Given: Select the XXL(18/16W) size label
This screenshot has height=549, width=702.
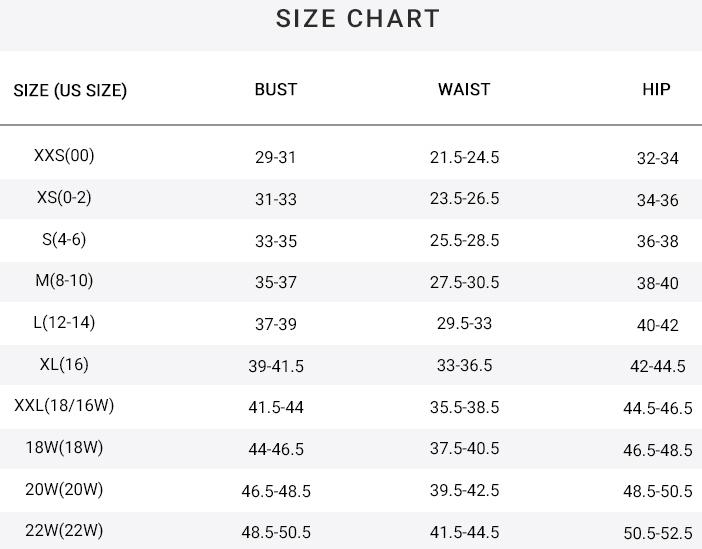Looking at the screenshot, I should tap(64, 405).
